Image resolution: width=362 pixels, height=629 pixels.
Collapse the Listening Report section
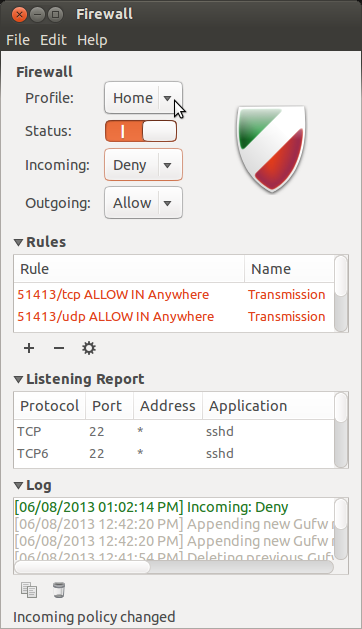18,379
